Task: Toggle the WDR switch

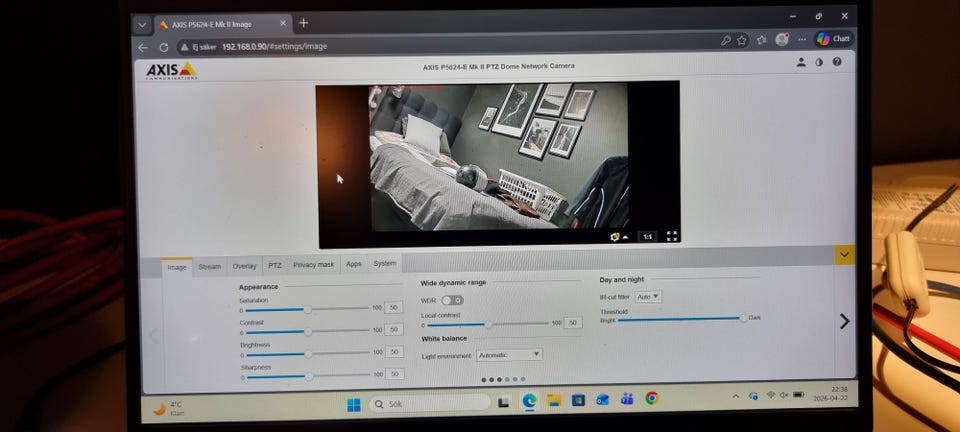Action: [x=452, y=300]
